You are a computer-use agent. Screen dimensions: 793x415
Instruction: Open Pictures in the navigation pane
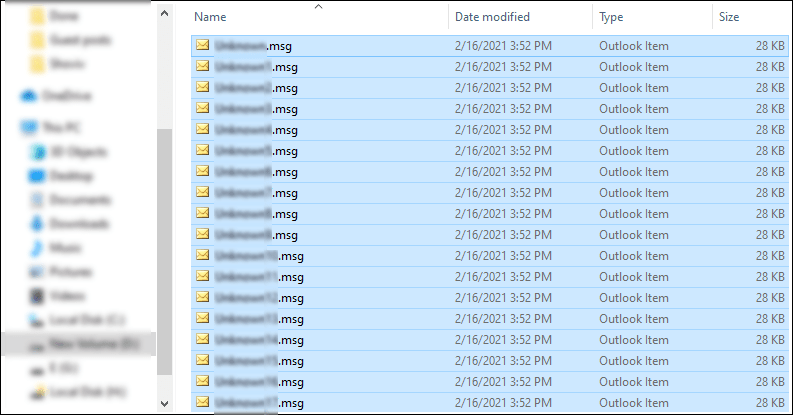coord(61,272)
